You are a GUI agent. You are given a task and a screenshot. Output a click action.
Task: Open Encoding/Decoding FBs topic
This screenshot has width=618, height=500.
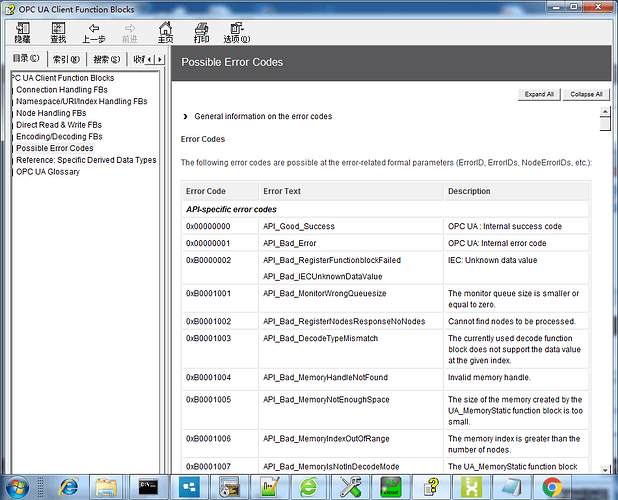(59, 136)
